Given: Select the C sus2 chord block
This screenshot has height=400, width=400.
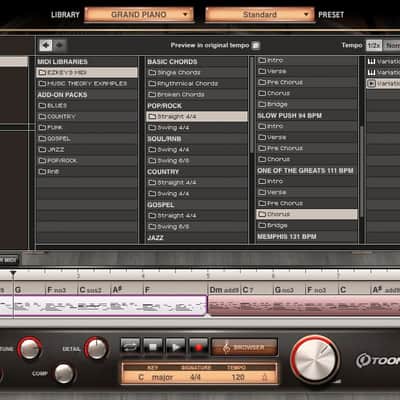Looking at the screenshot, I should [x=94, y=290].
